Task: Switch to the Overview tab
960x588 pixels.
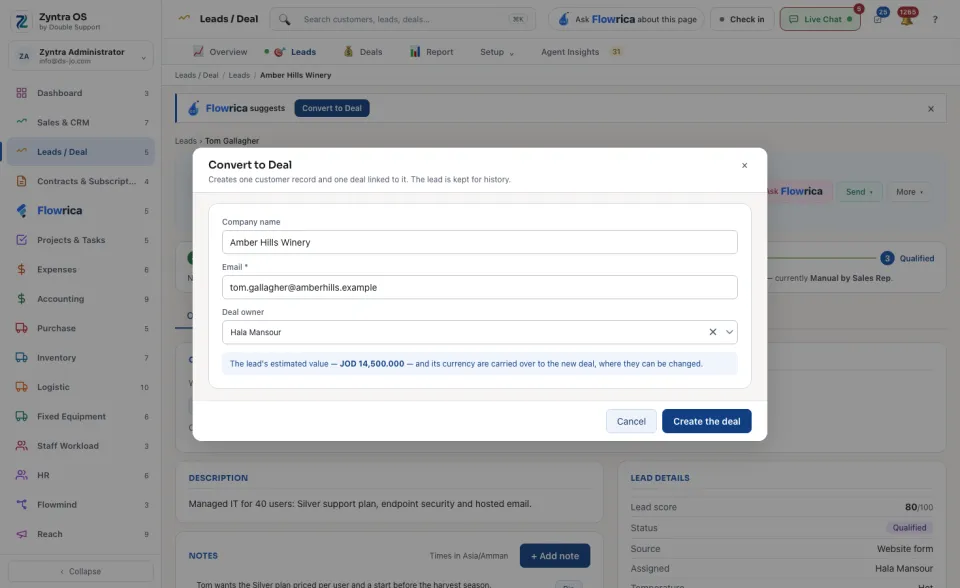Action: (x=220, y=52)
